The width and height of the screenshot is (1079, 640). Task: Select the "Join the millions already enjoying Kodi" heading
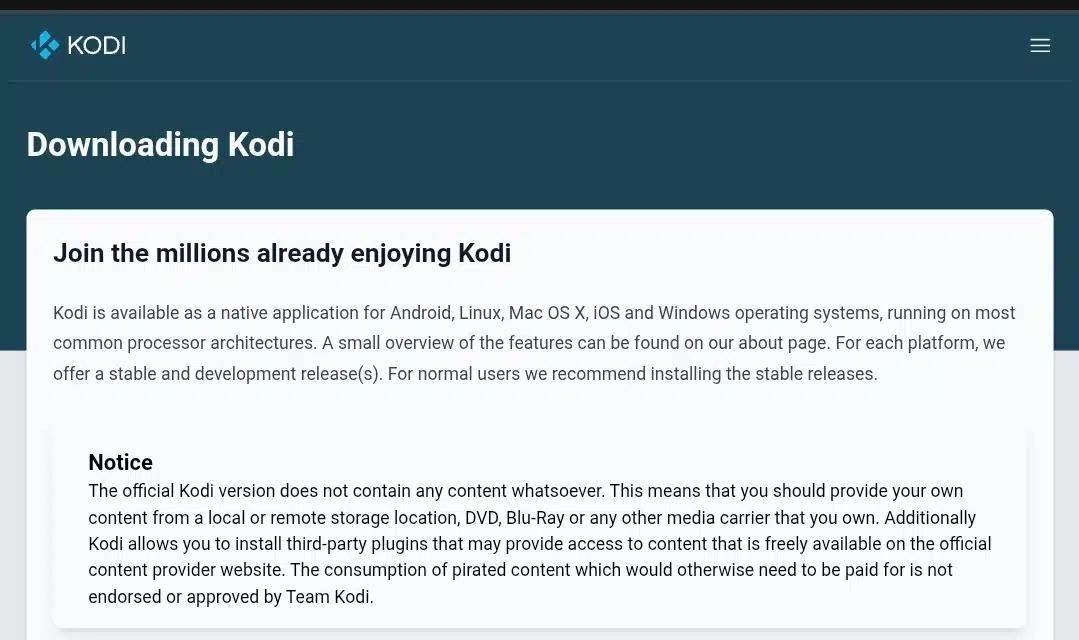click(x=282, y=253)
